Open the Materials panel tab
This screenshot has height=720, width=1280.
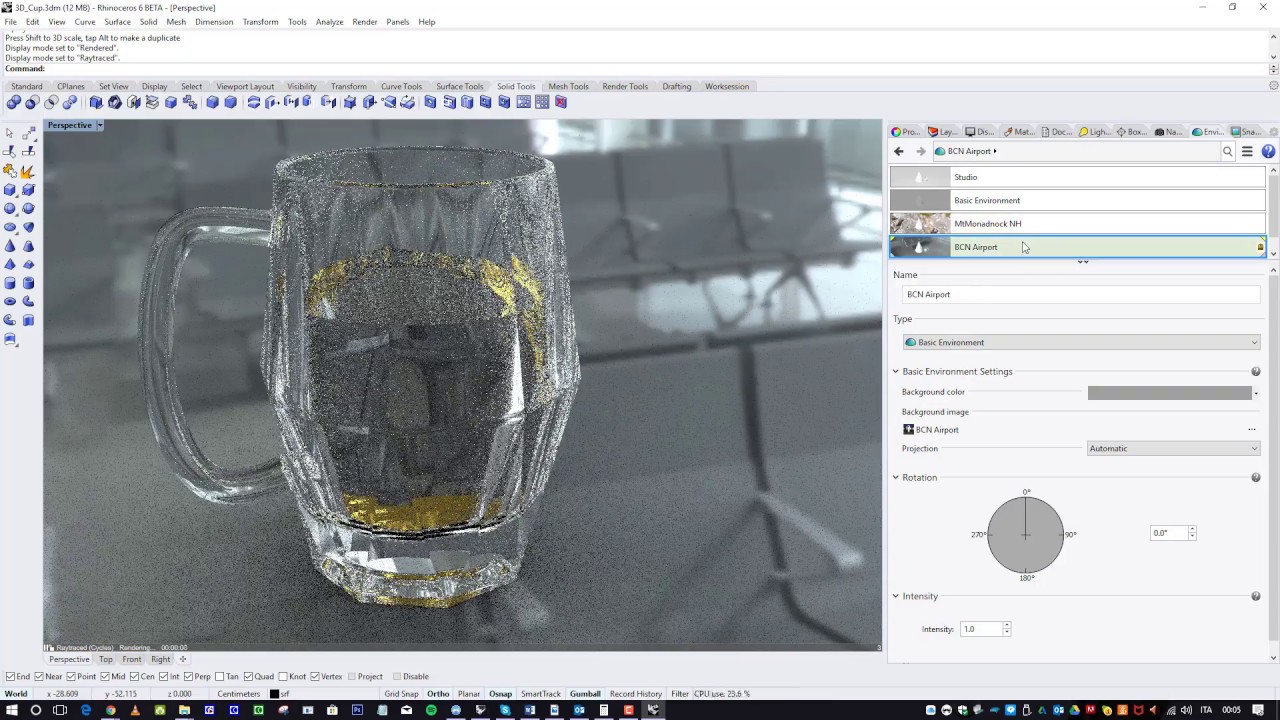click(1019, 132)
